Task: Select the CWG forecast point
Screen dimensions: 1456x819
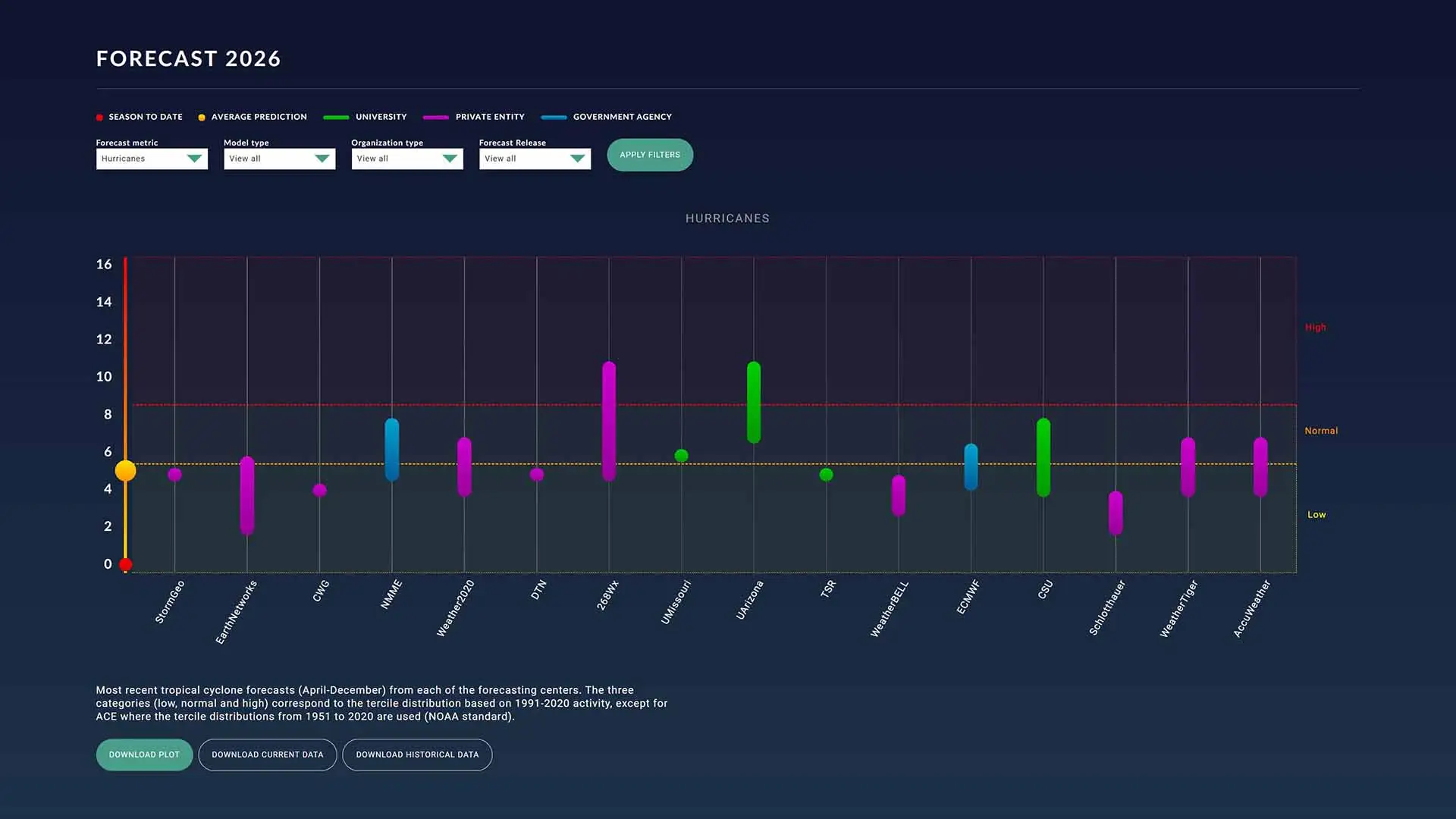Action: pos(320,490)
